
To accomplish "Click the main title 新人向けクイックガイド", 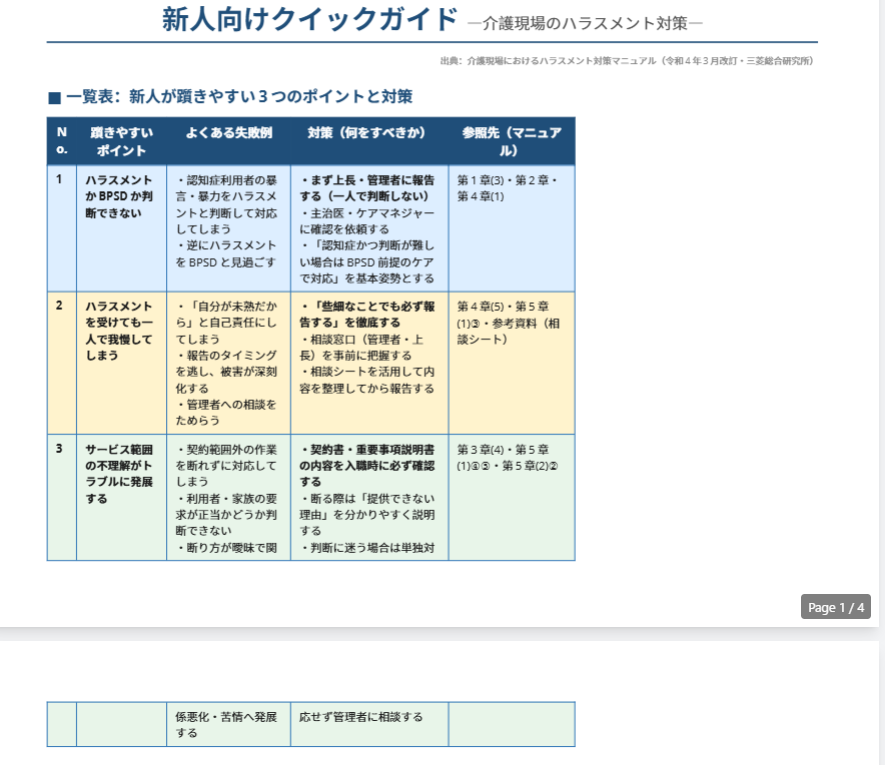I will click(x=310, y=19).
